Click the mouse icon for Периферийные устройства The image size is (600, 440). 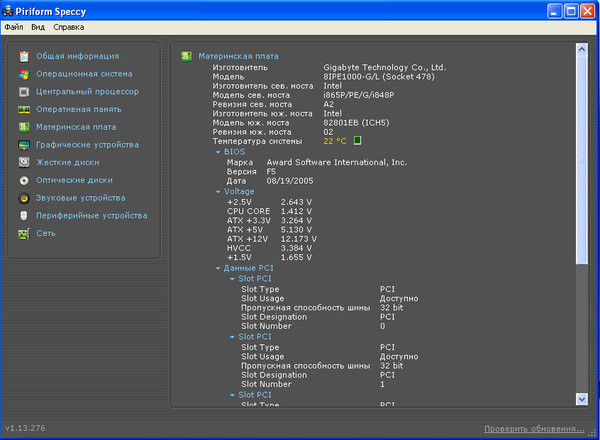coord(24,216)
